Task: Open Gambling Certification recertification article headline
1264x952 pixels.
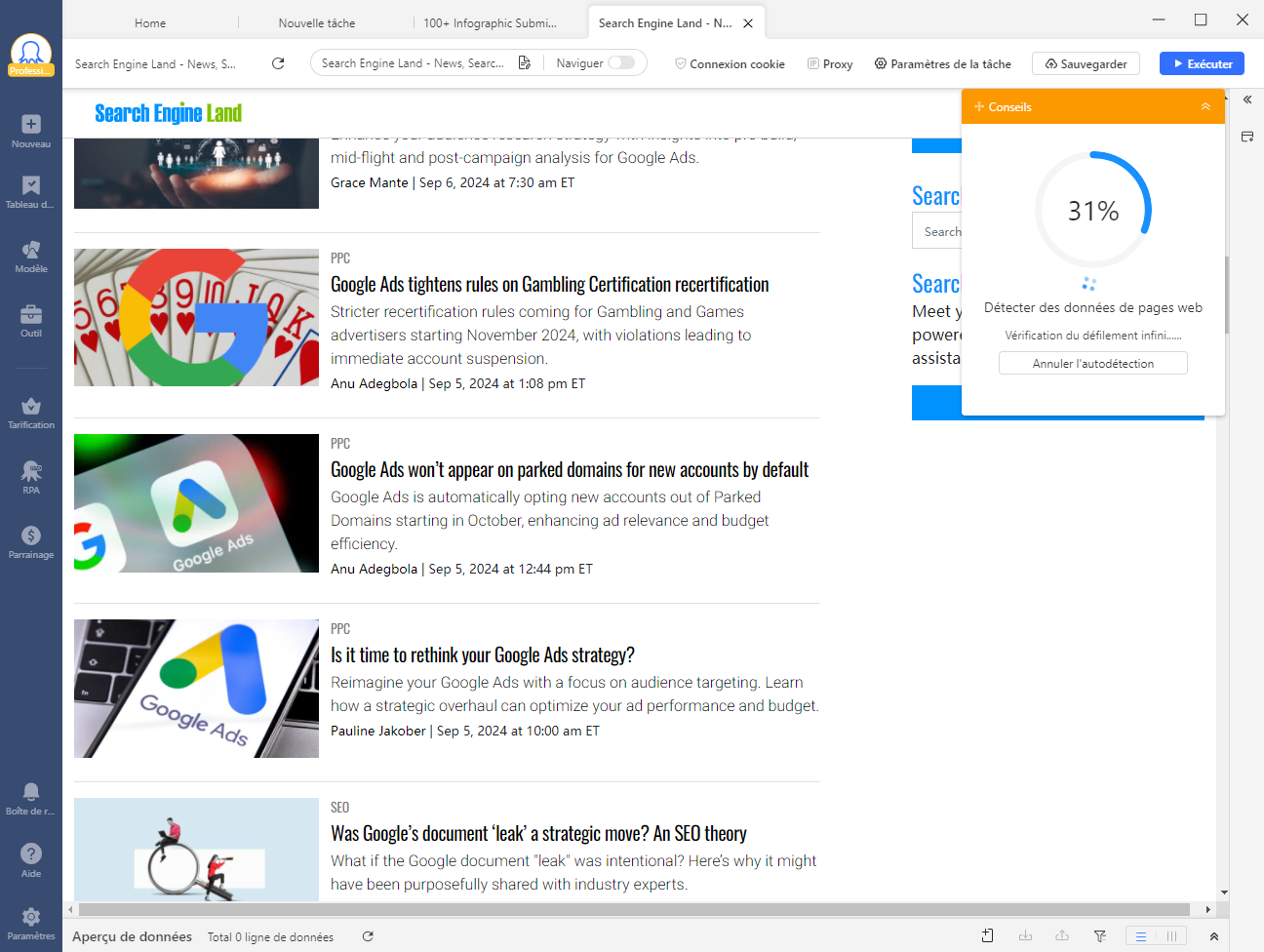Action: point(550,284)
